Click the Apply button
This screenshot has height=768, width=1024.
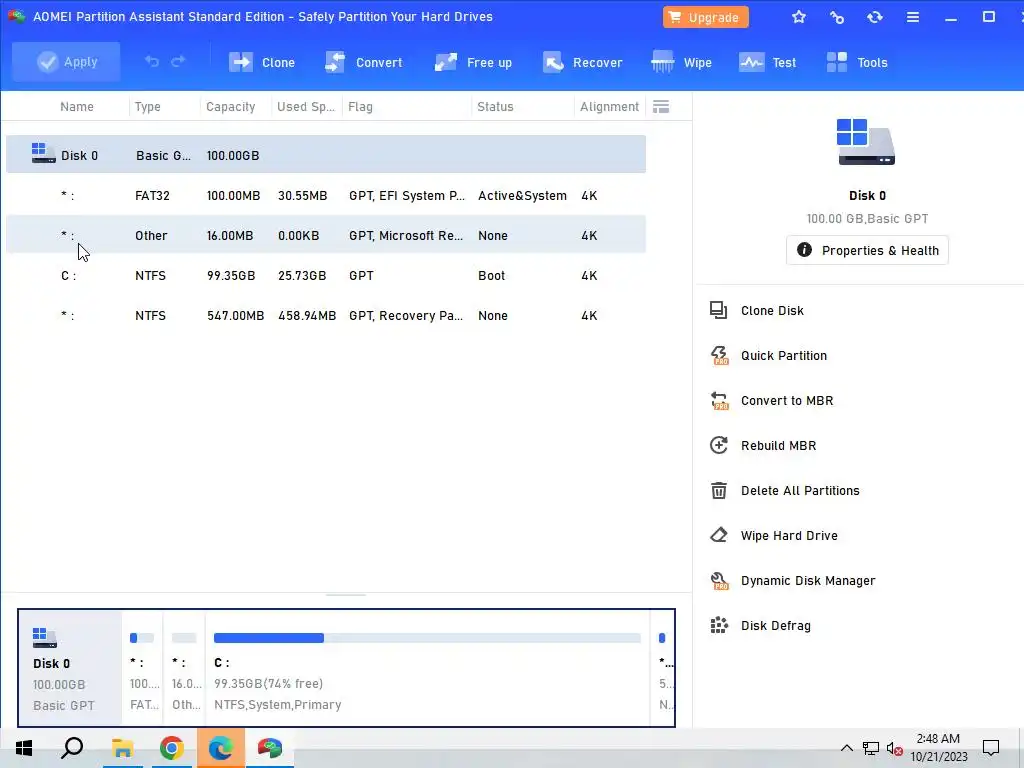pos(66,62)
